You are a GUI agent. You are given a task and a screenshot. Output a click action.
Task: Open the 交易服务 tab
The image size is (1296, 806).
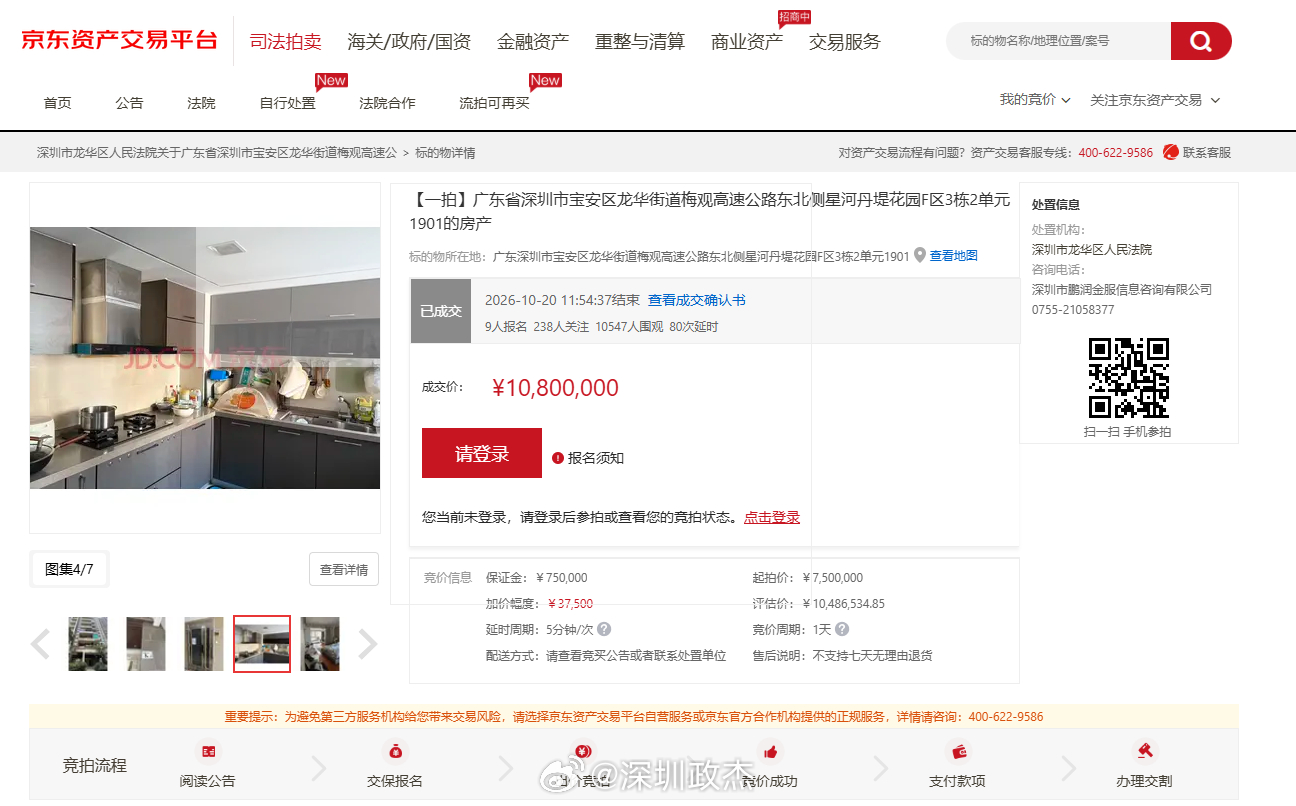[x=845, y=42]
